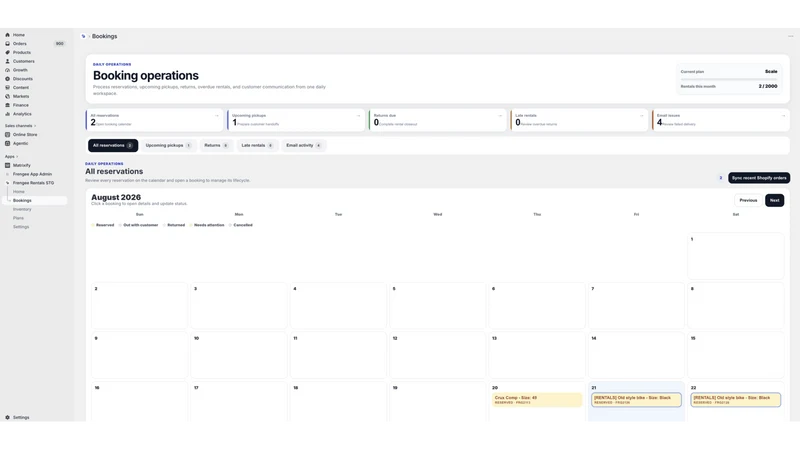Viewport: 800px width, 450px height.
Task: Open the Markets globe icon
Action: (x=8, y=96)
